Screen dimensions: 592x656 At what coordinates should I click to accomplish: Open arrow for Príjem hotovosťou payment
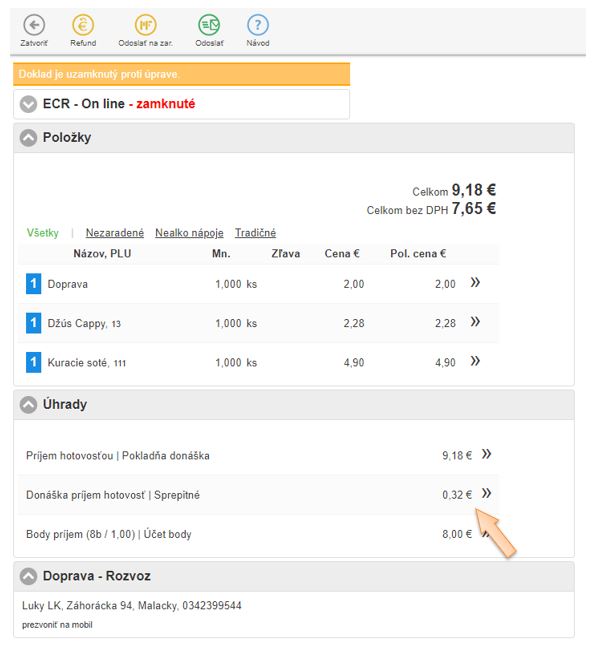(486, 454)
